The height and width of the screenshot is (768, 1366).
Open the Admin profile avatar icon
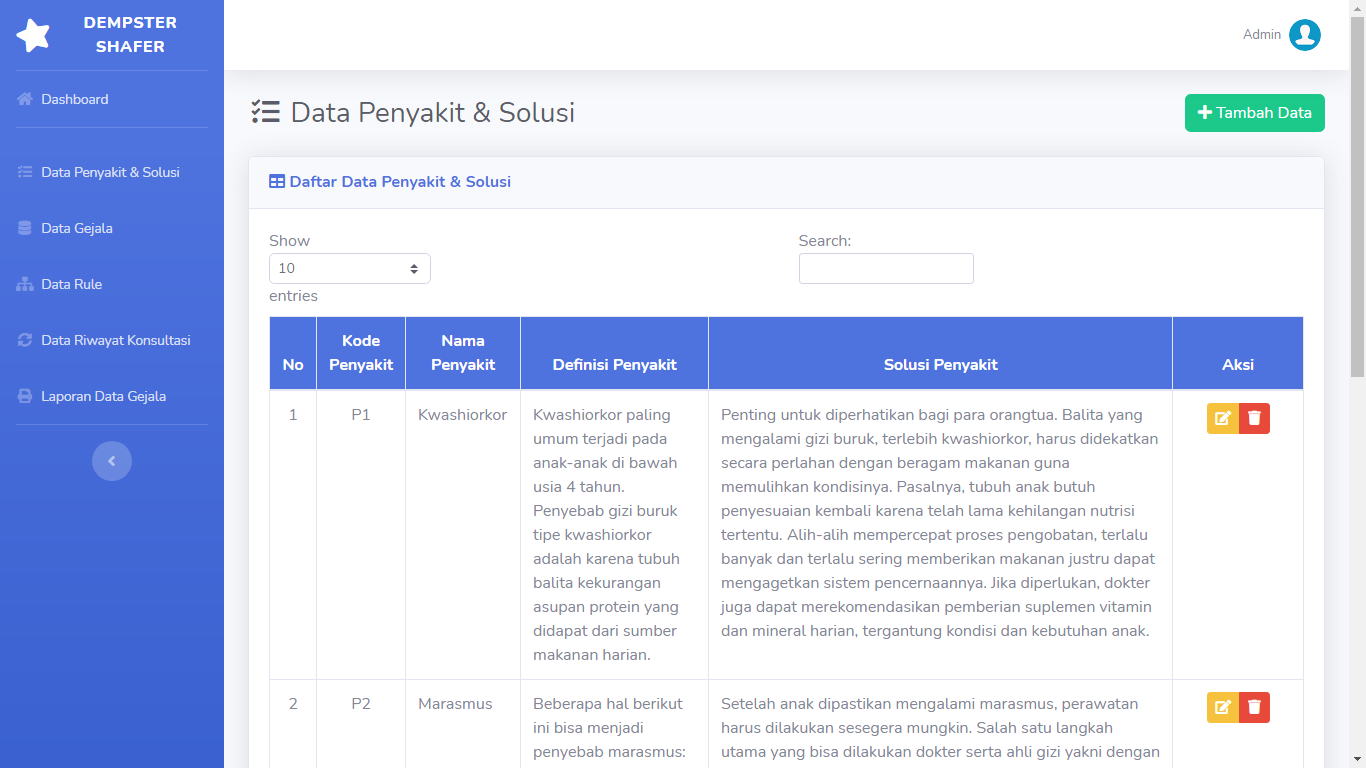(x=1304, y=34)
